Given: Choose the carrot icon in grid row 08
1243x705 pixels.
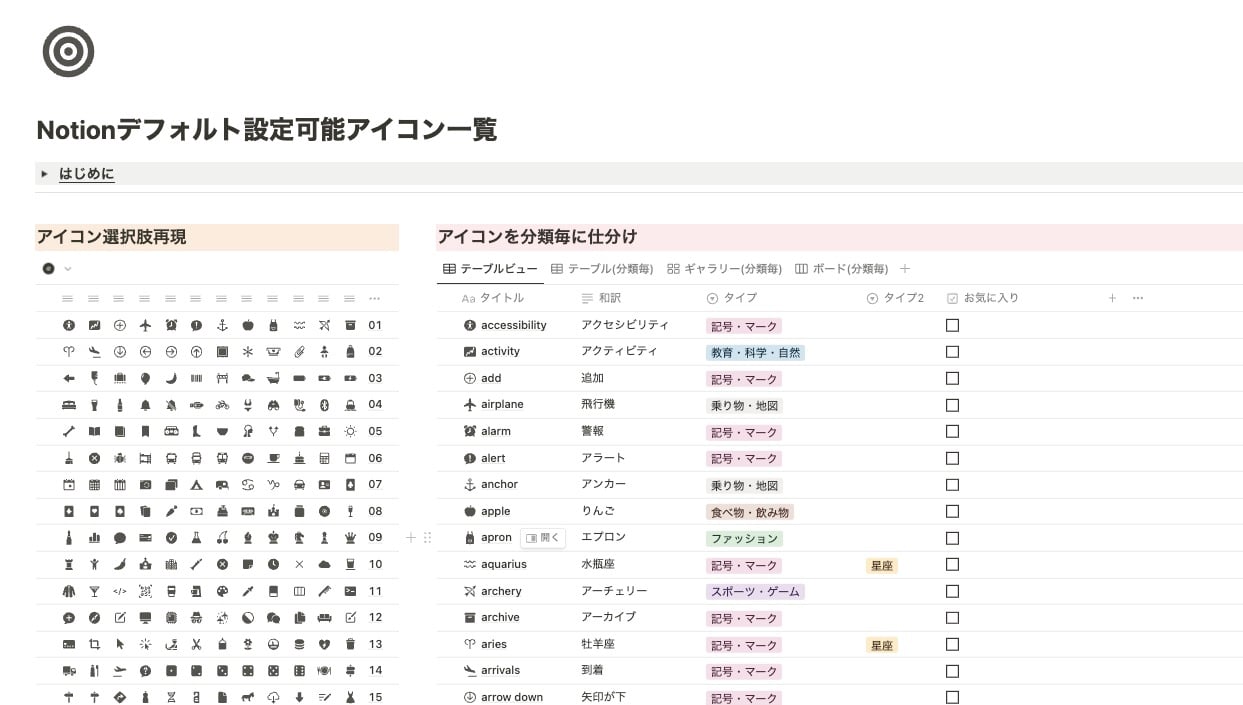Looking at the screenshot, I should (171, 511).
